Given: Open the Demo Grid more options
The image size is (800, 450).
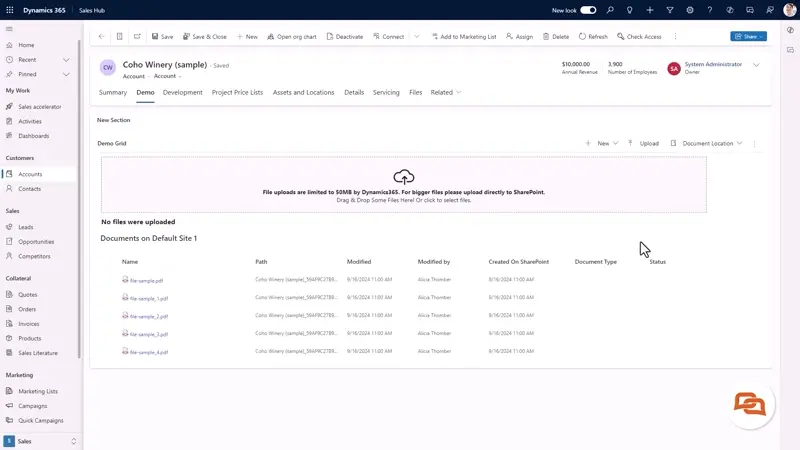Looking at the screenshot, I should [x=755, y=144].
